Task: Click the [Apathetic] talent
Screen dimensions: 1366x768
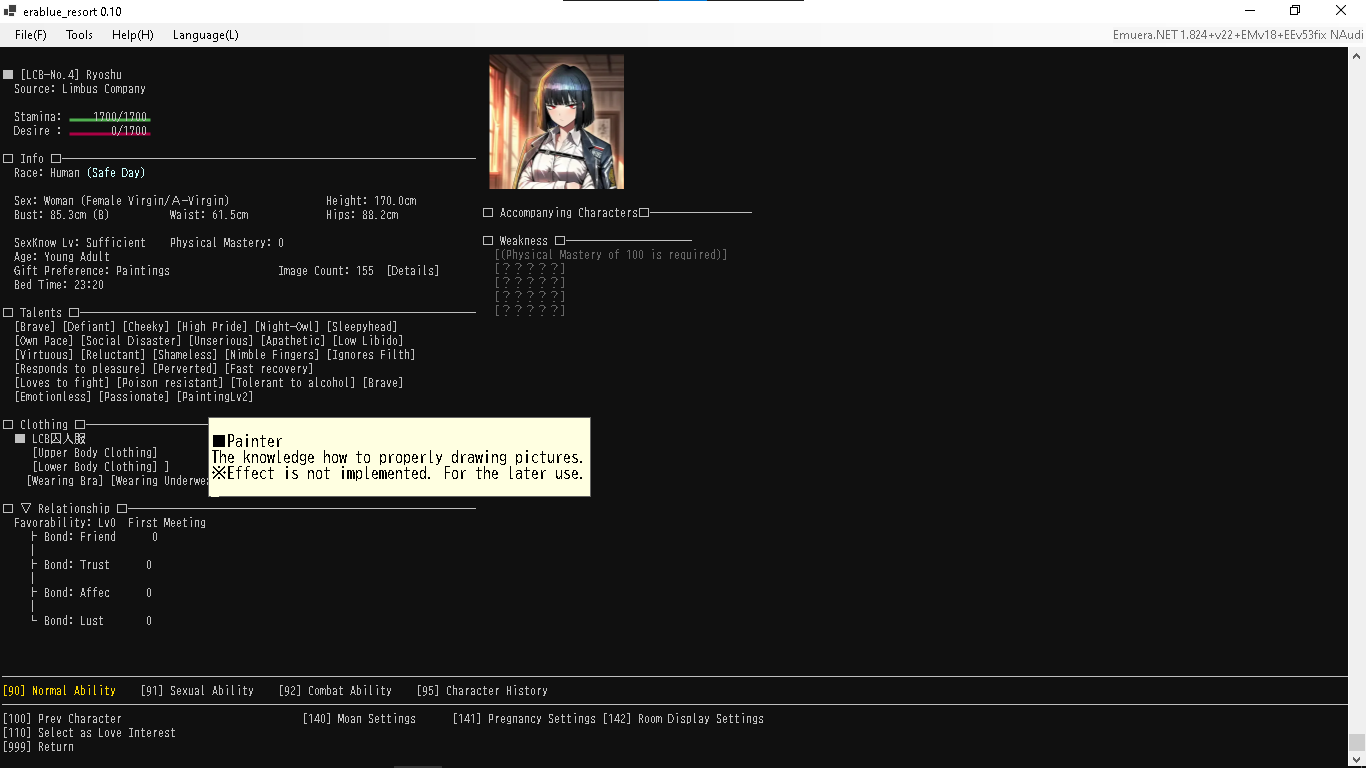Action: [x=293, y=341]
